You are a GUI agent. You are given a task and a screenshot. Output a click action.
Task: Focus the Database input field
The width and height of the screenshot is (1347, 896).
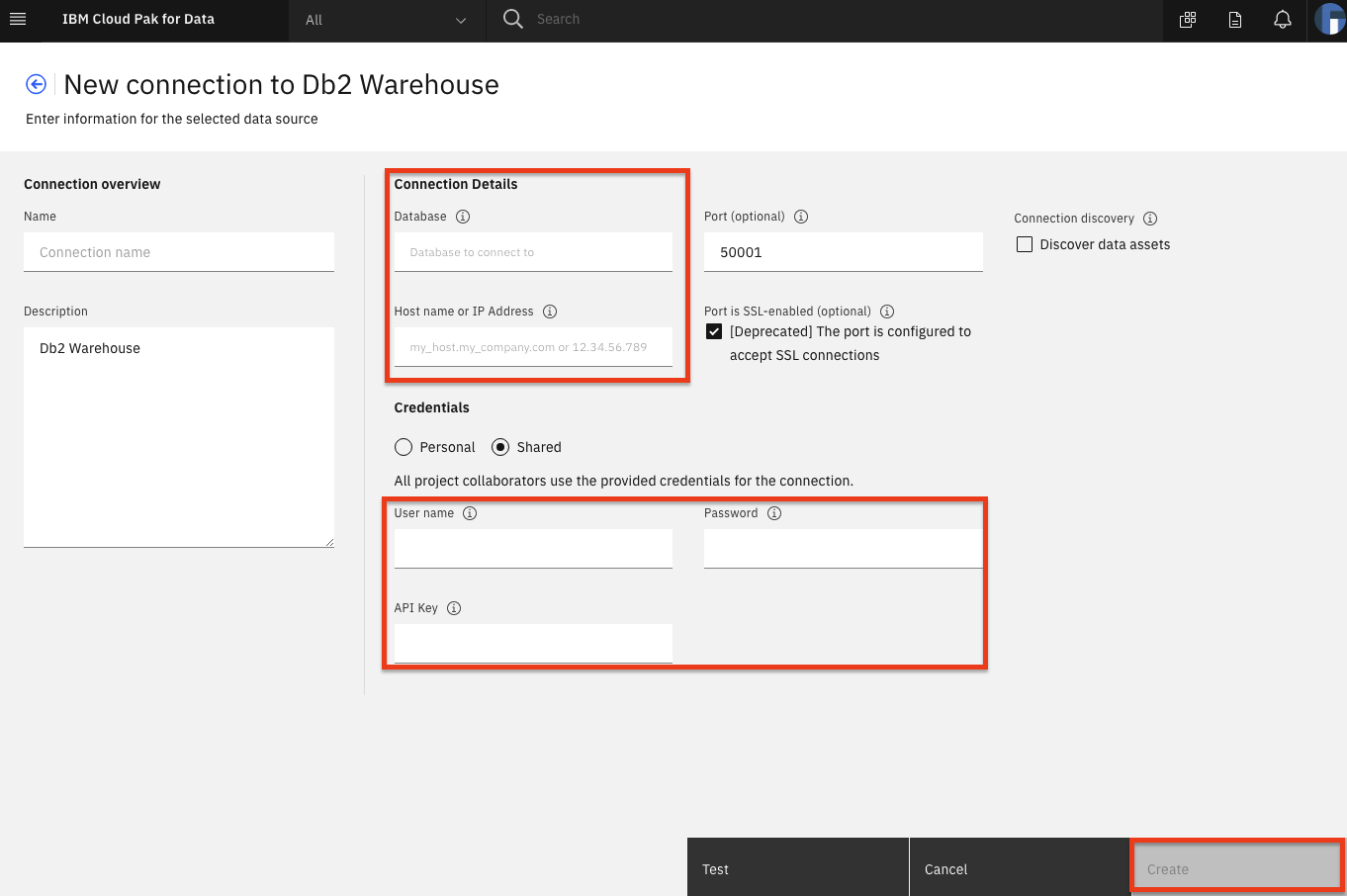(x=533, y=252)
